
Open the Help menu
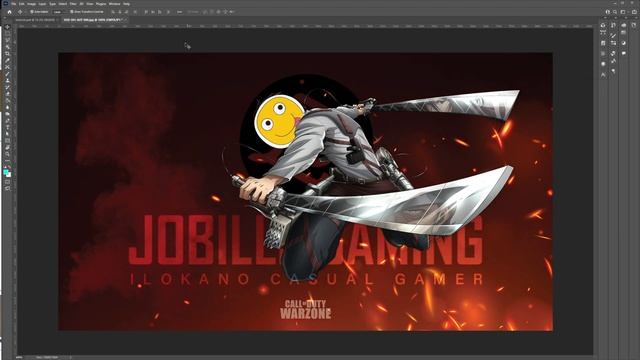point(126,4)
